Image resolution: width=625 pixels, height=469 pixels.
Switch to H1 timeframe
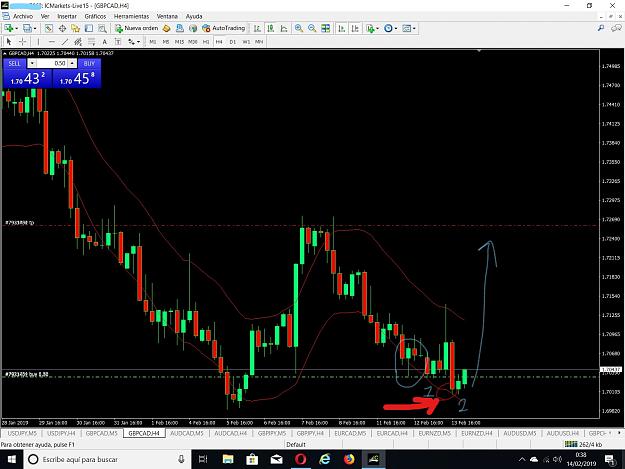tap(206, 42)
